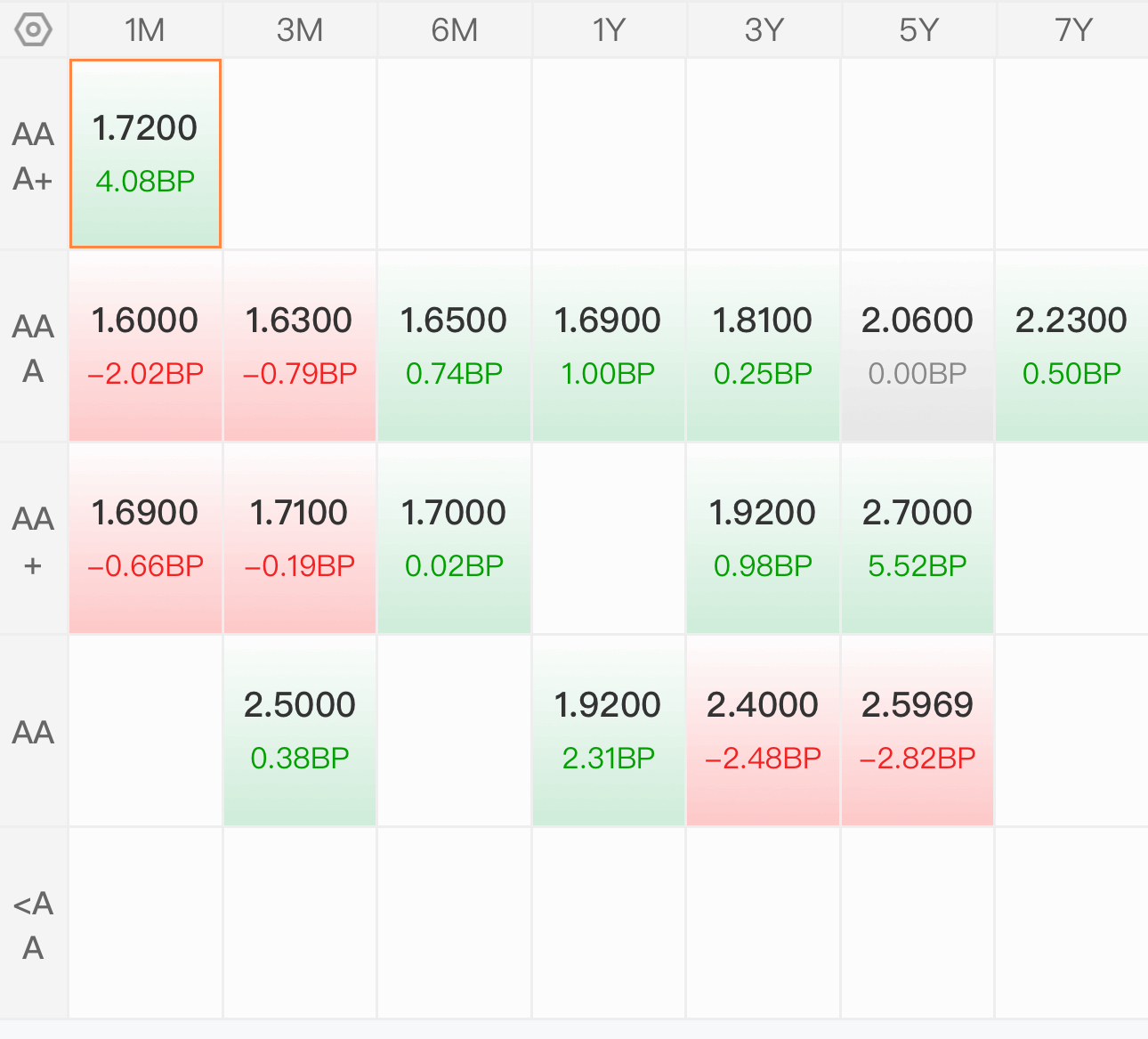Select the 5Y column header
The height and width of the screenshot is (1039, 1148).
click(x=918, y=29)
